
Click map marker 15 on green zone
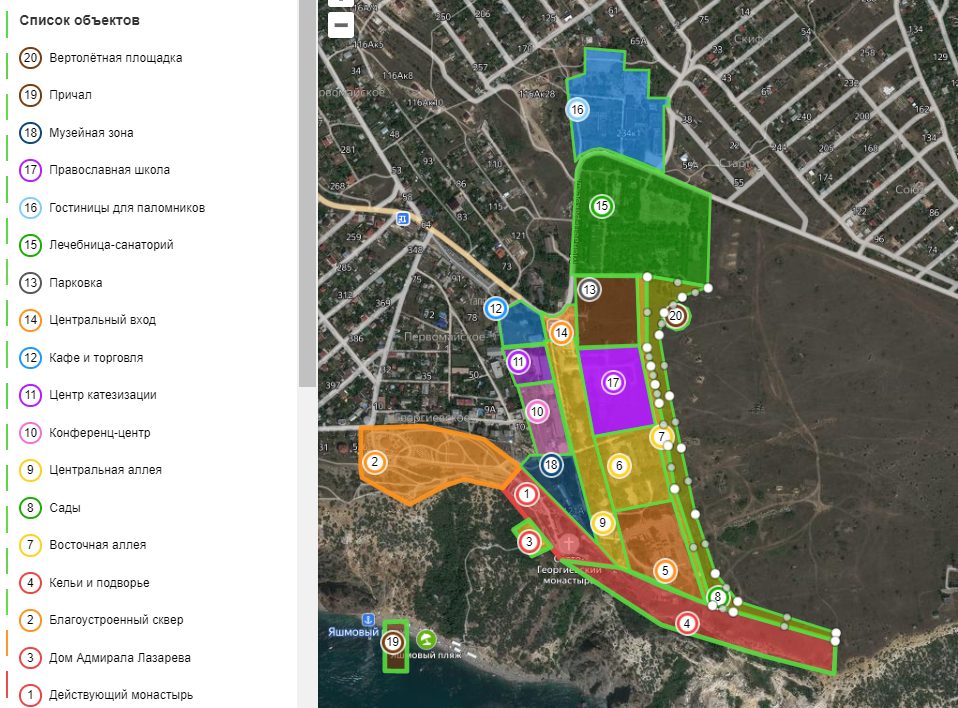601,207
